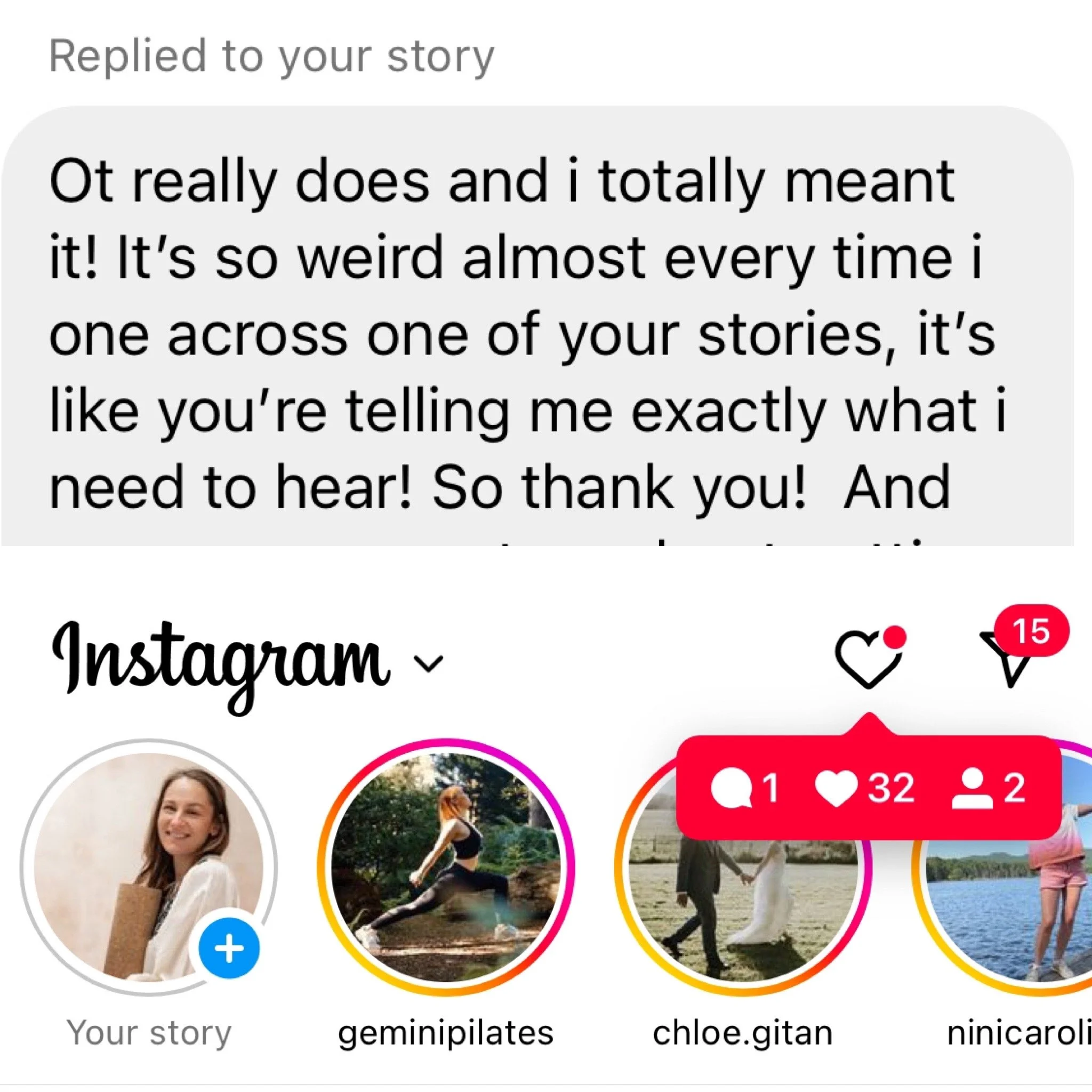Viewport: 1092px width, 1092px height.
Task: Open Your story profile picture
Action: pyautogui.click(x=149, y=866)
